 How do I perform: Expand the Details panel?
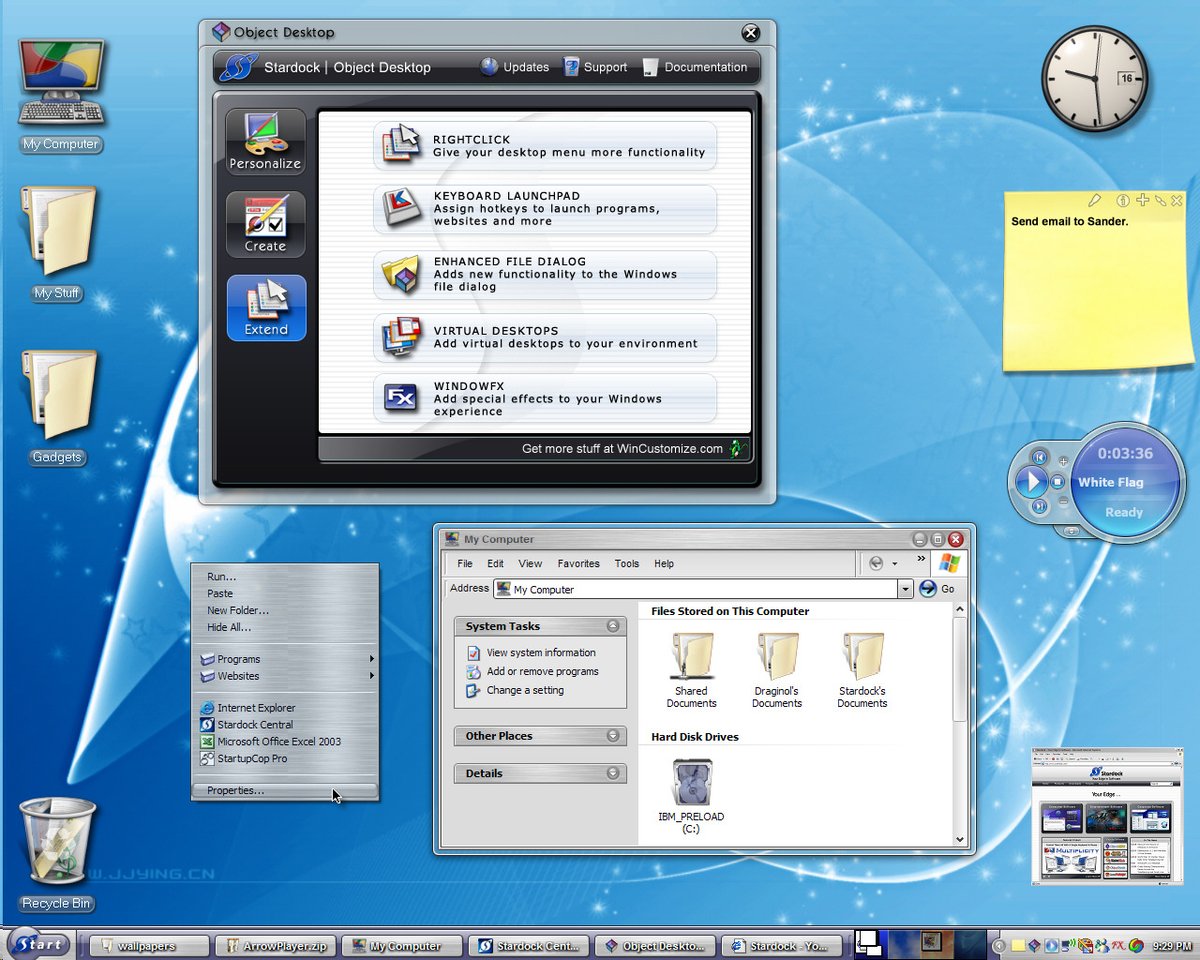(x=613, y=773)
